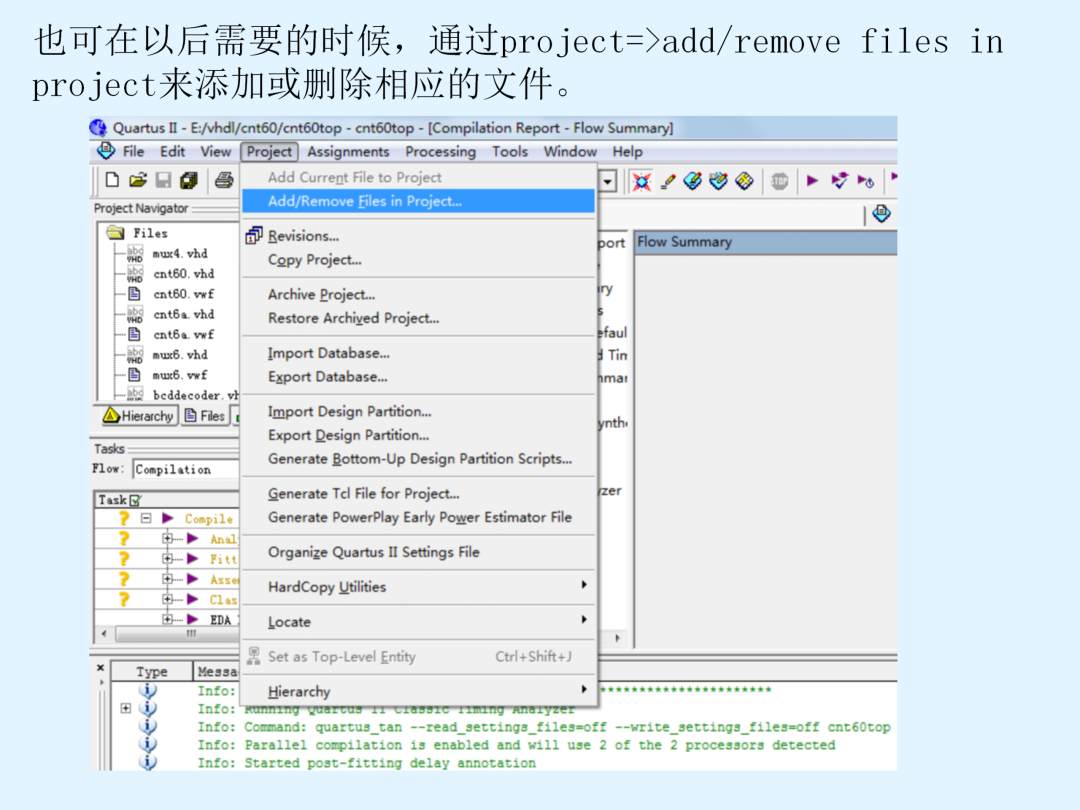Select Generate Tcl File for Project

tap(418, 494)
